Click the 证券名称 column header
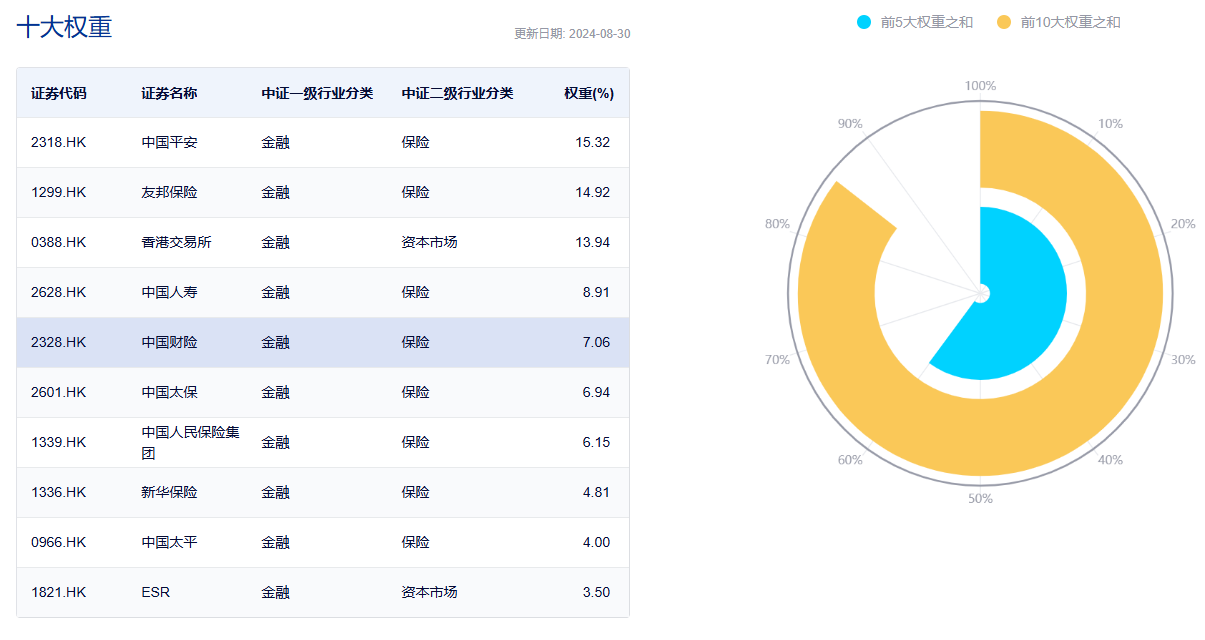This screenshot has height=640, width=1205. click(169, 93)
